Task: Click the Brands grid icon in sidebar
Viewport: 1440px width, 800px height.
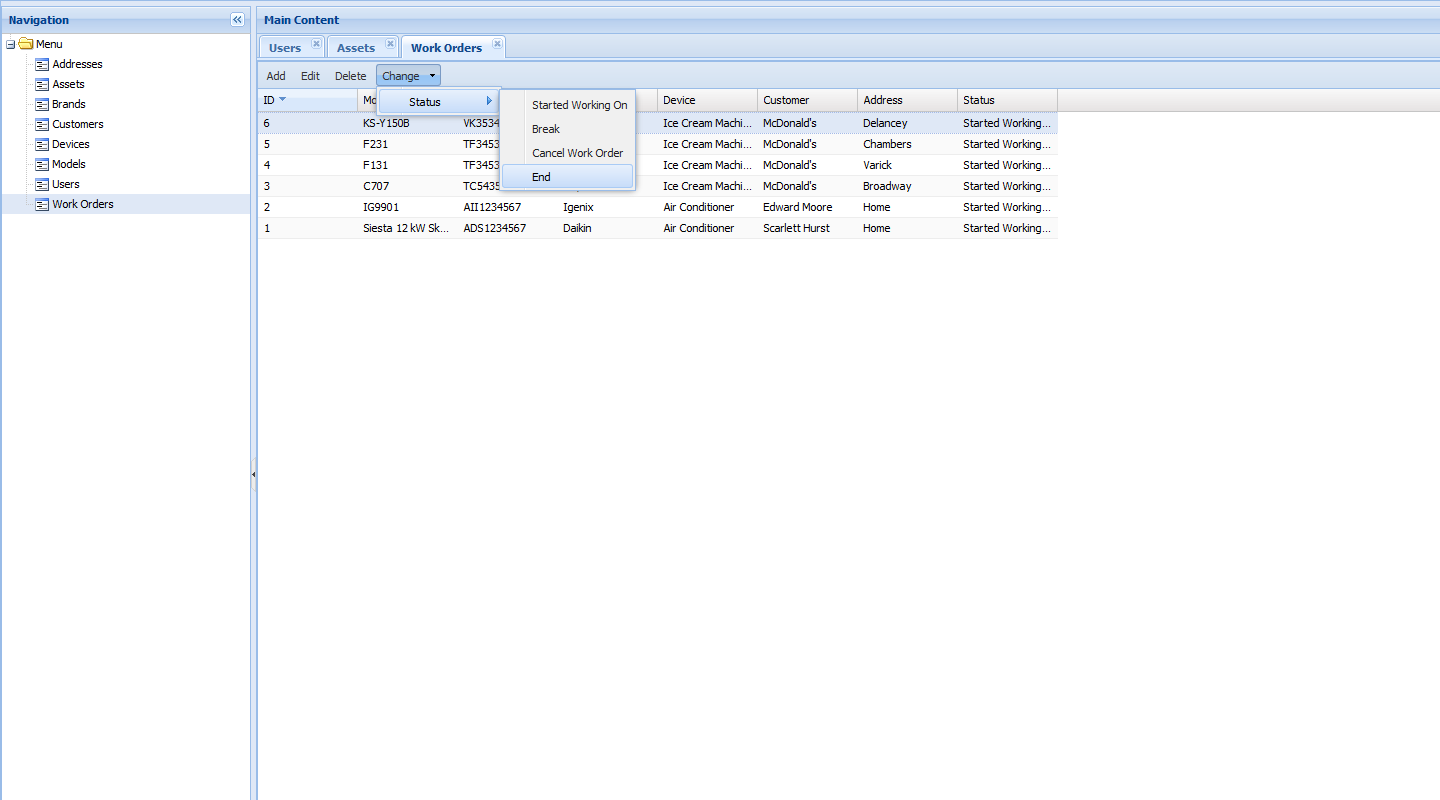Action: pyautogui.click(x=42, y=104)
